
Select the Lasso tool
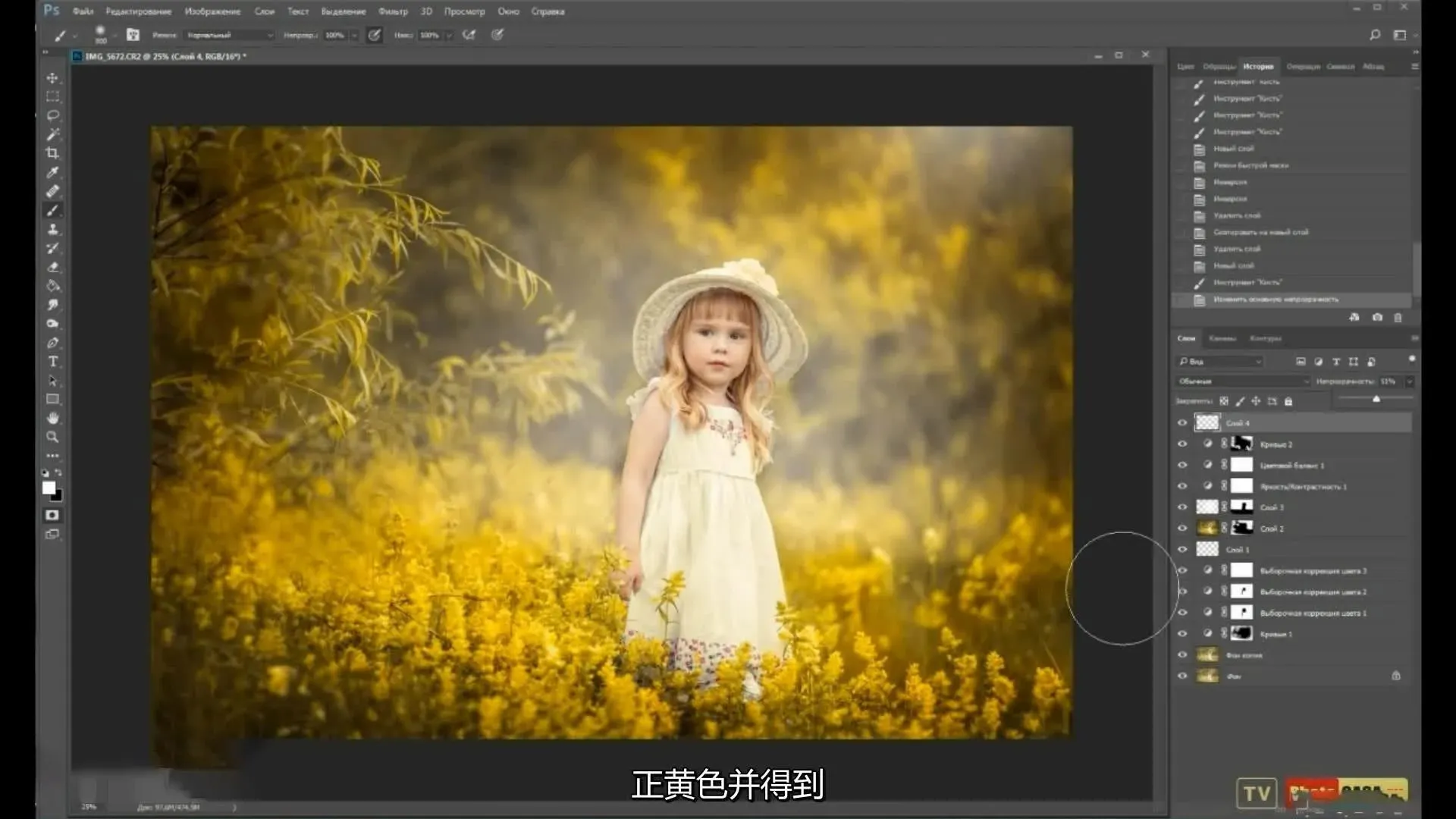52,115
